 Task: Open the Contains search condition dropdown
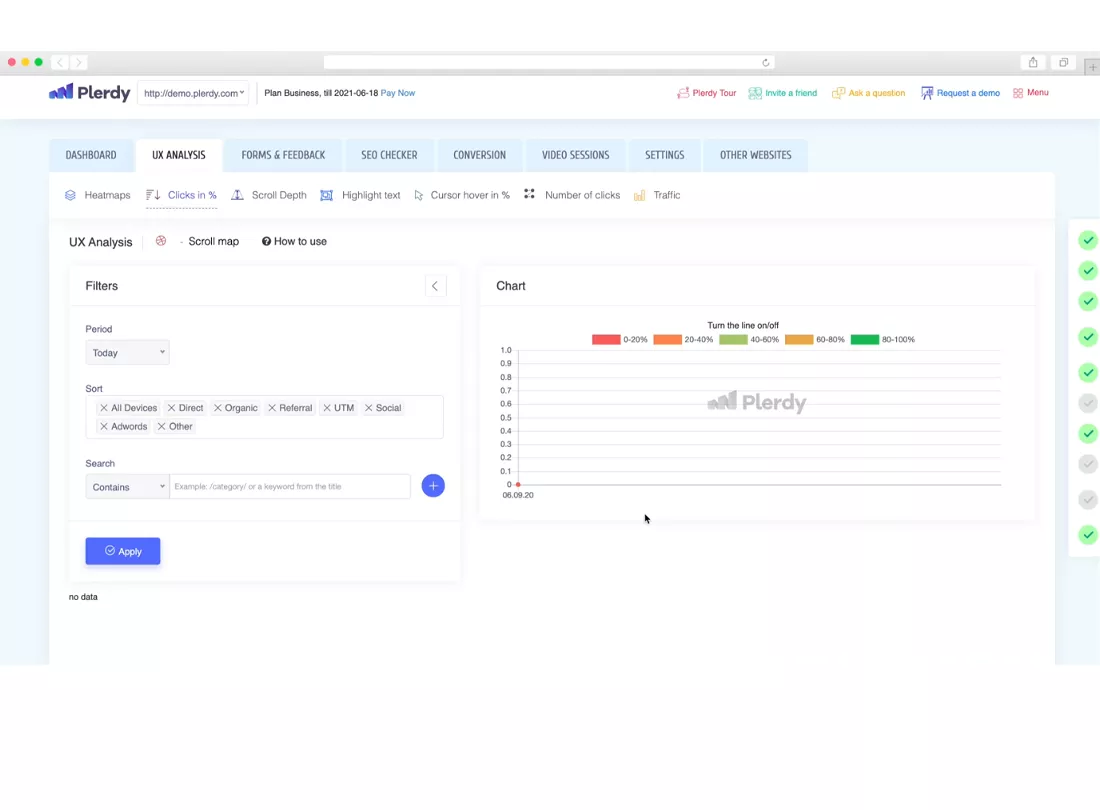(x=127, y=487)
